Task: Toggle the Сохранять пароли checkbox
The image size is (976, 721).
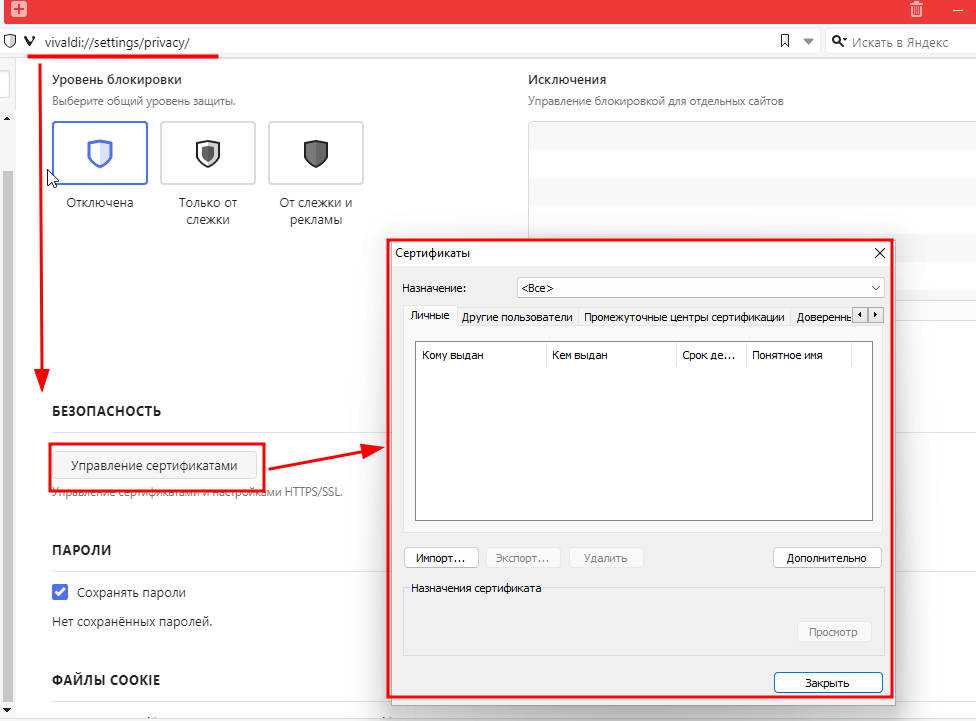Action: pyautogui.click(x=60, y=592)
